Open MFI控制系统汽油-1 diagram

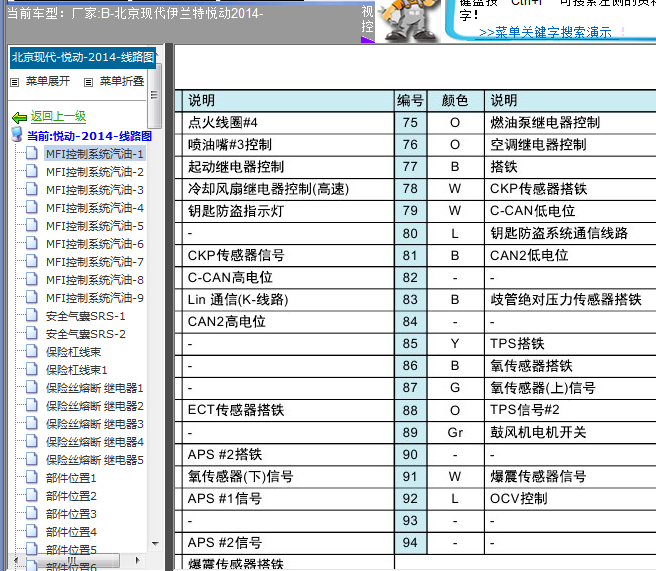pyautogui.click(x=95, y=154)
